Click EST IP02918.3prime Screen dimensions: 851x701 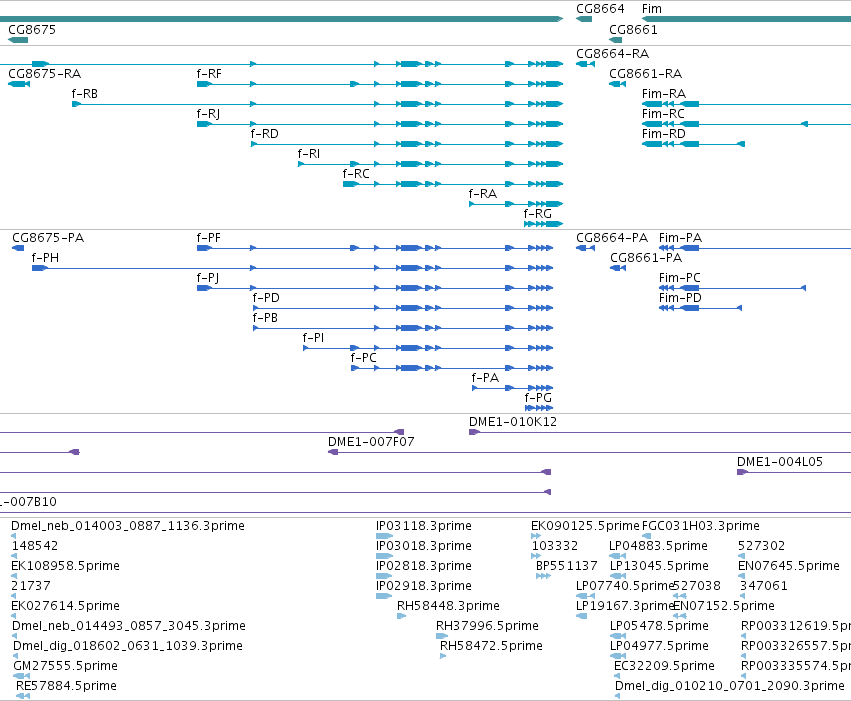pos(423,586)
